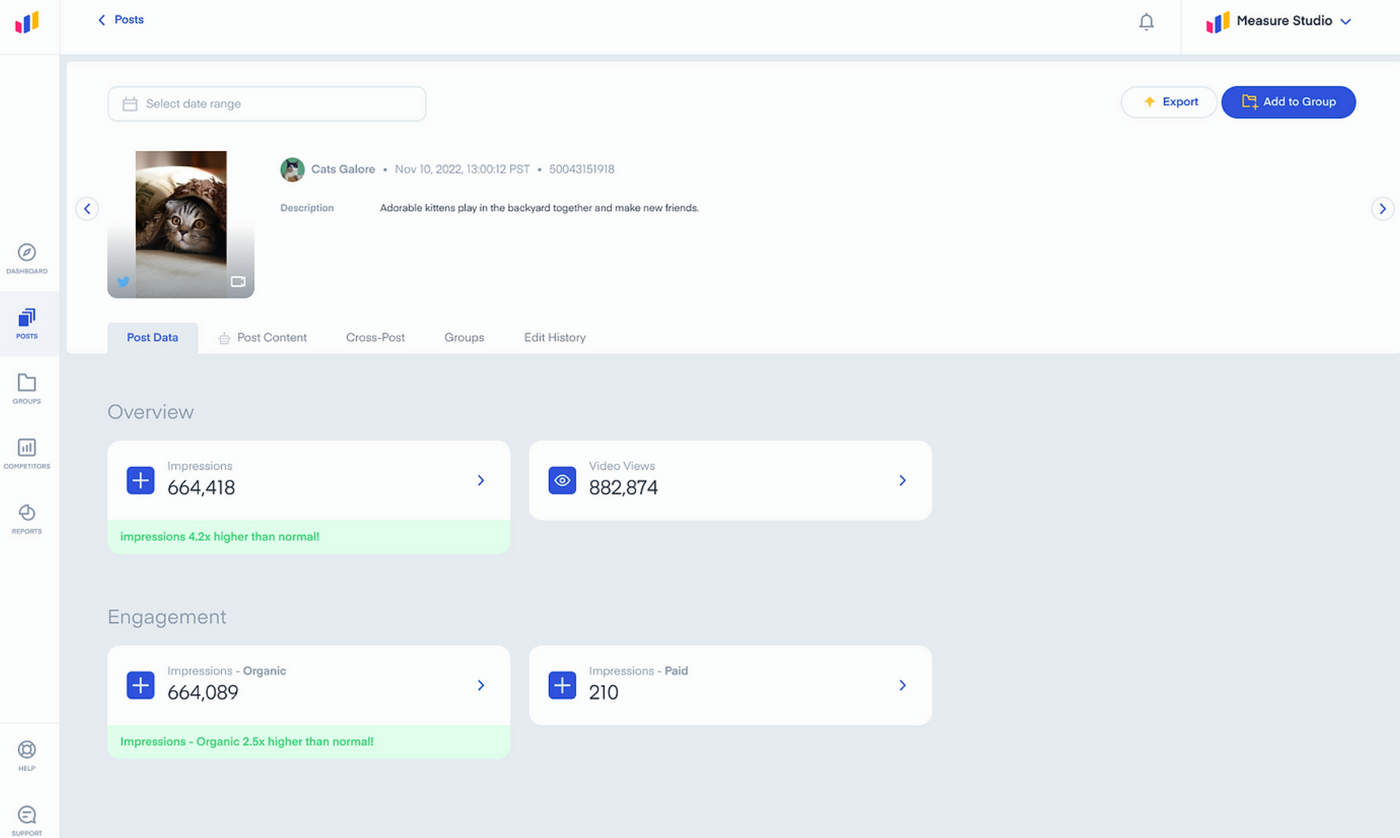
Task: Click the Nov 10, 2022 timestamp
Action: click(461, 170)
